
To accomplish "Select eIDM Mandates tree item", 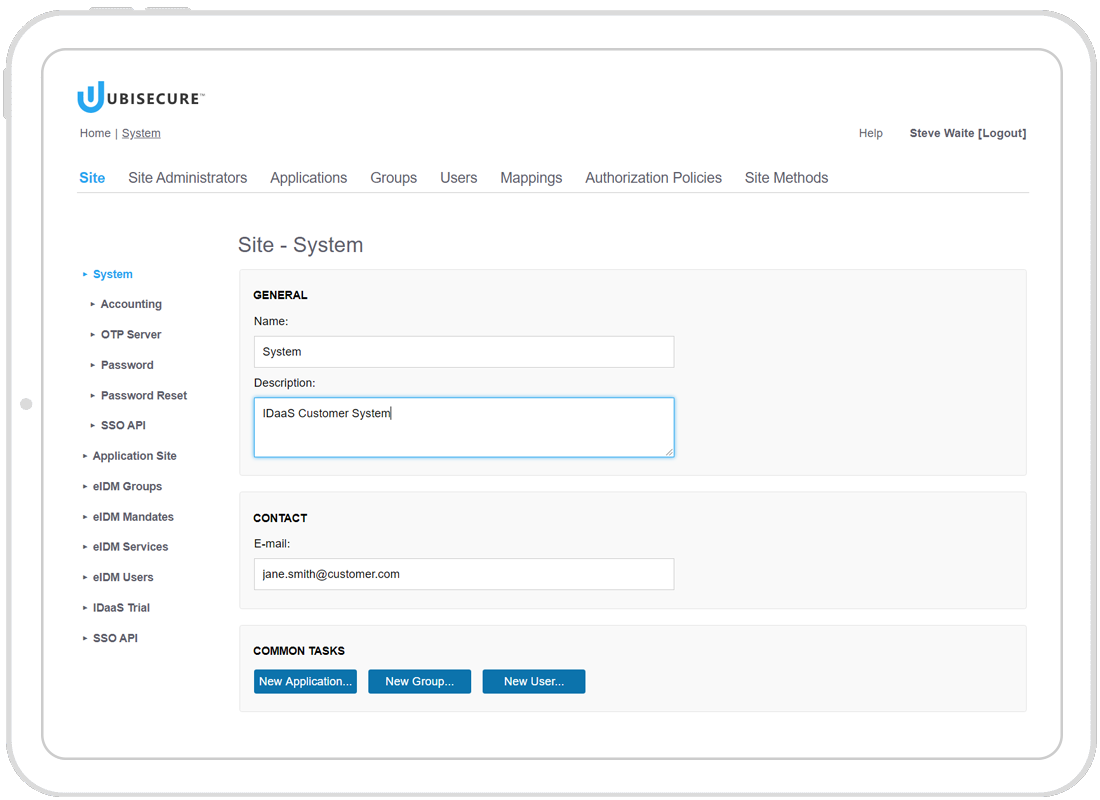I will click(133, 517).
